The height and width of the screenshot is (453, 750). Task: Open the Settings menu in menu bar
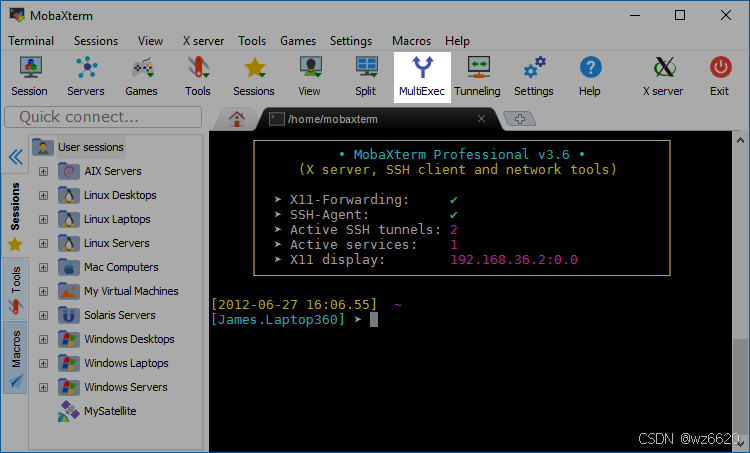click(351, 41)
